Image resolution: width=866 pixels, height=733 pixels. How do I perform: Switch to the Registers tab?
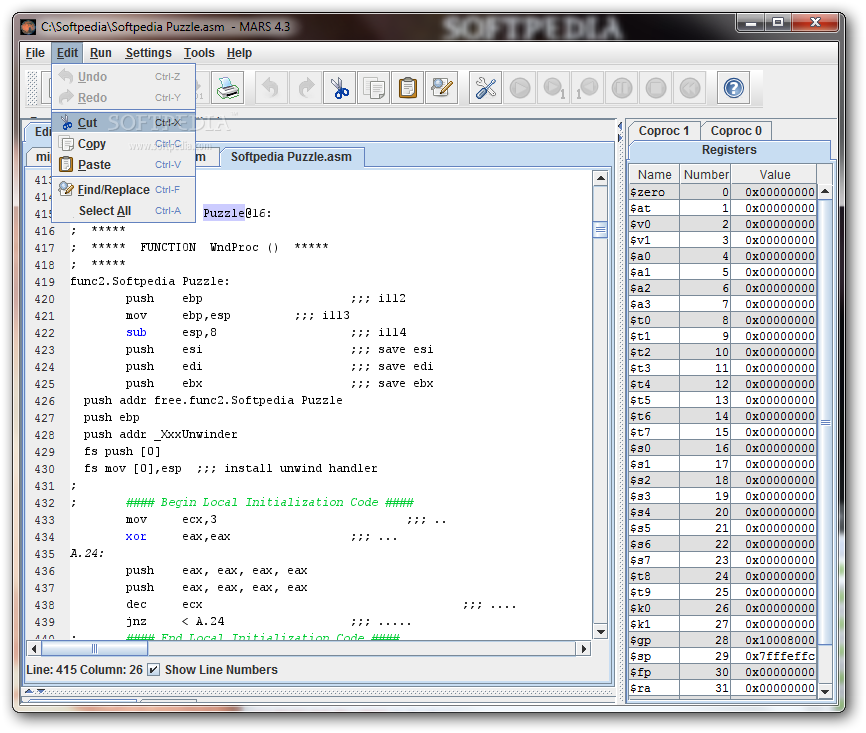pyautogui.click(x=729, y=150)
